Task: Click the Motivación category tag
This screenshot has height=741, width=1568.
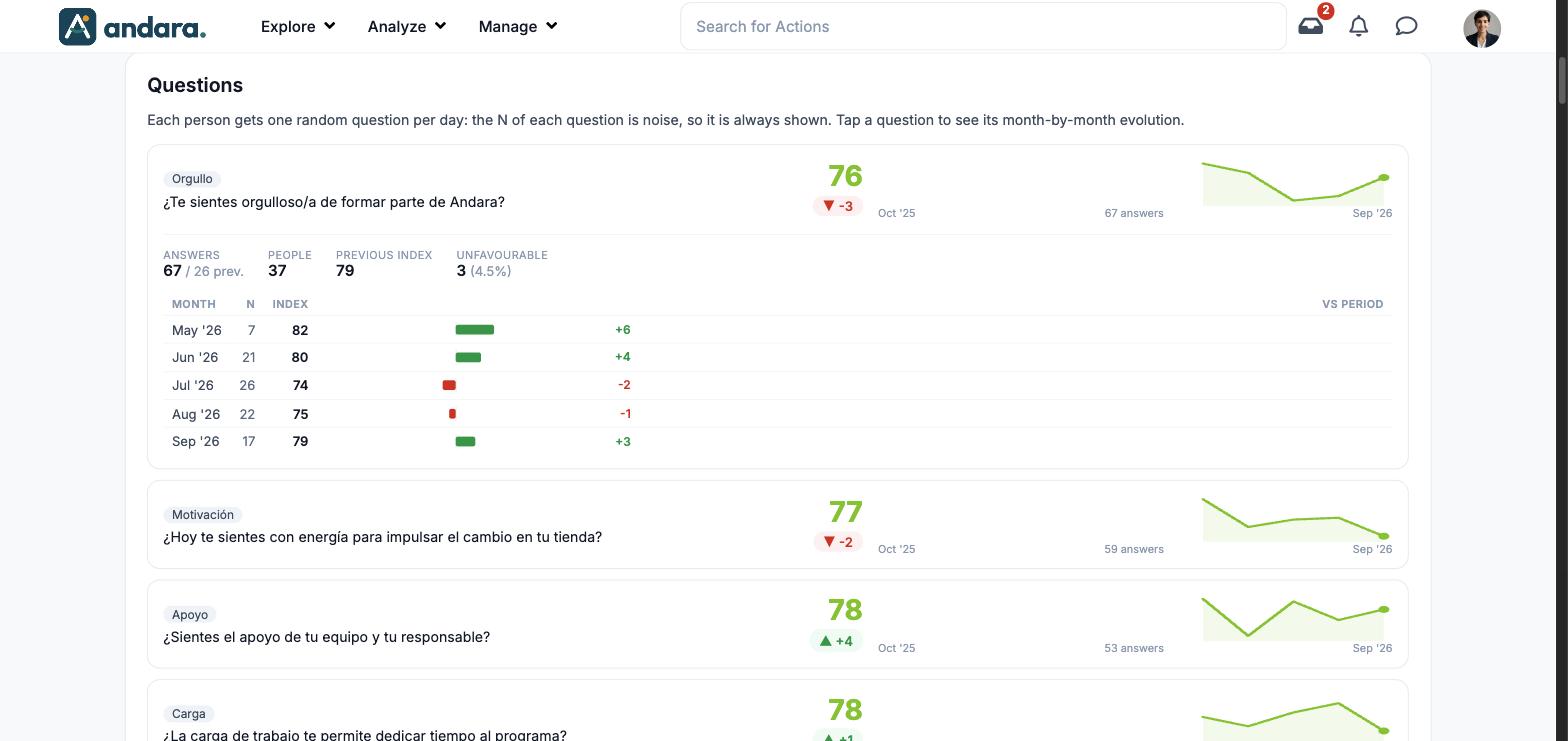Action: tap(203, 515)
